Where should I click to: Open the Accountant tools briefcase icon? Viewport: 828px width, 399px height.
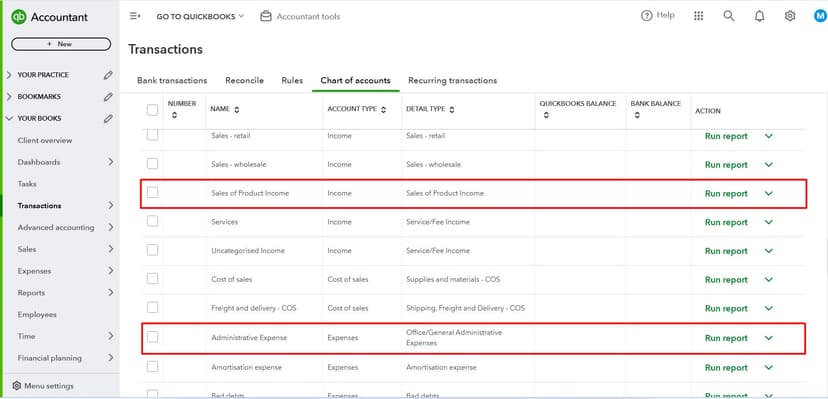[266, 16]
